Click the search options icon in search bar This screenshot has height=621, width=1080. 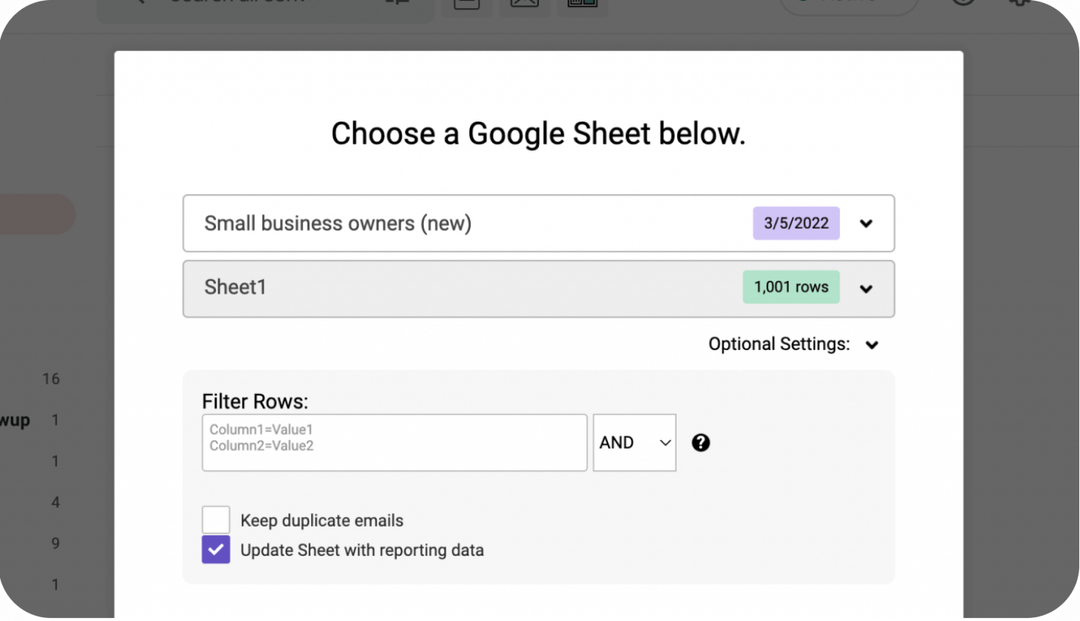(397, 4)
